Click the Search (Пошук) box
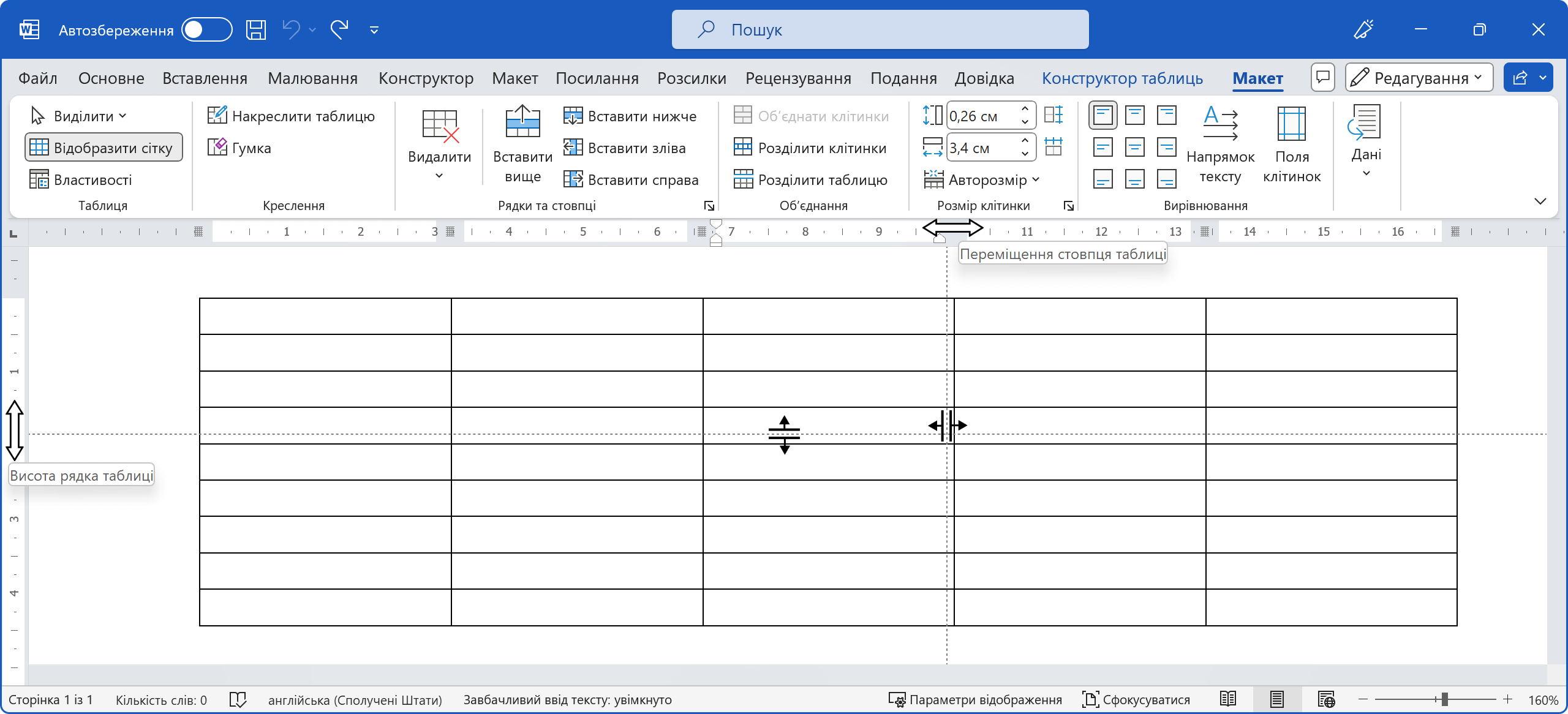The height and width of the screenshot is (714, 1568). [880, 29]
